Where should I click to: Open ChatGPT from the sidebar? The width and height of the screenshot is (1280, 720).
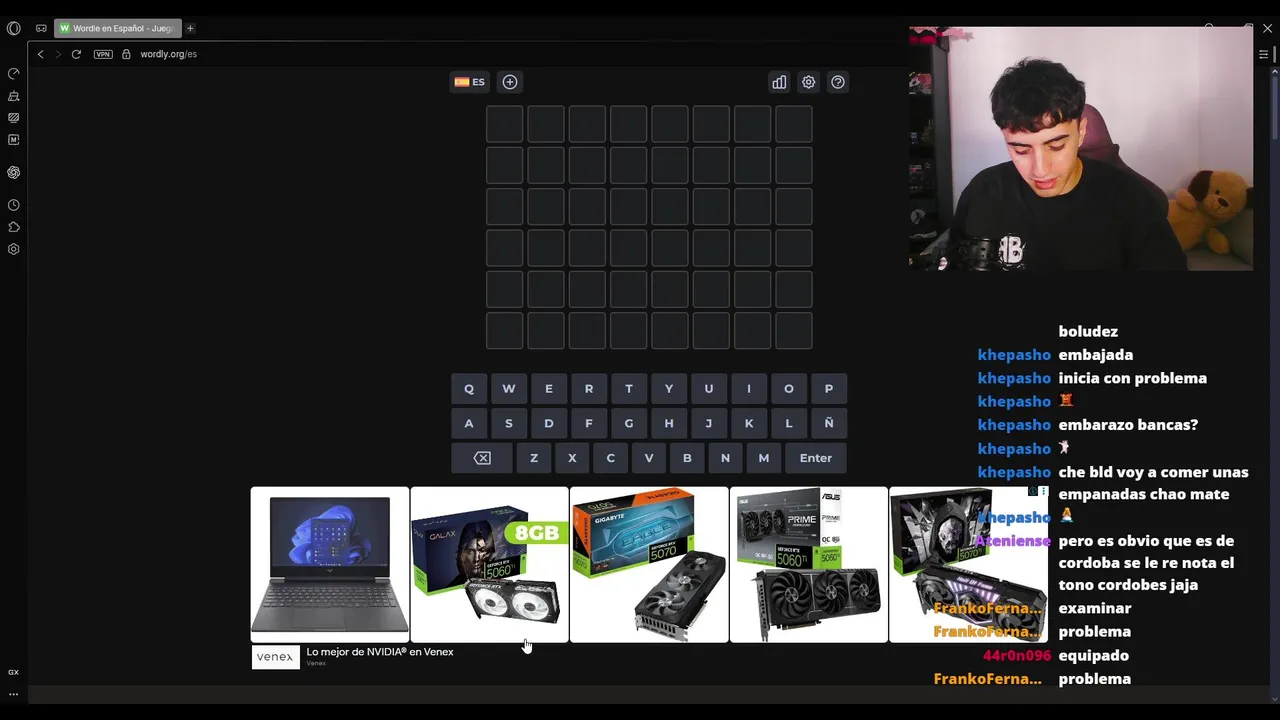click(14, 172)
